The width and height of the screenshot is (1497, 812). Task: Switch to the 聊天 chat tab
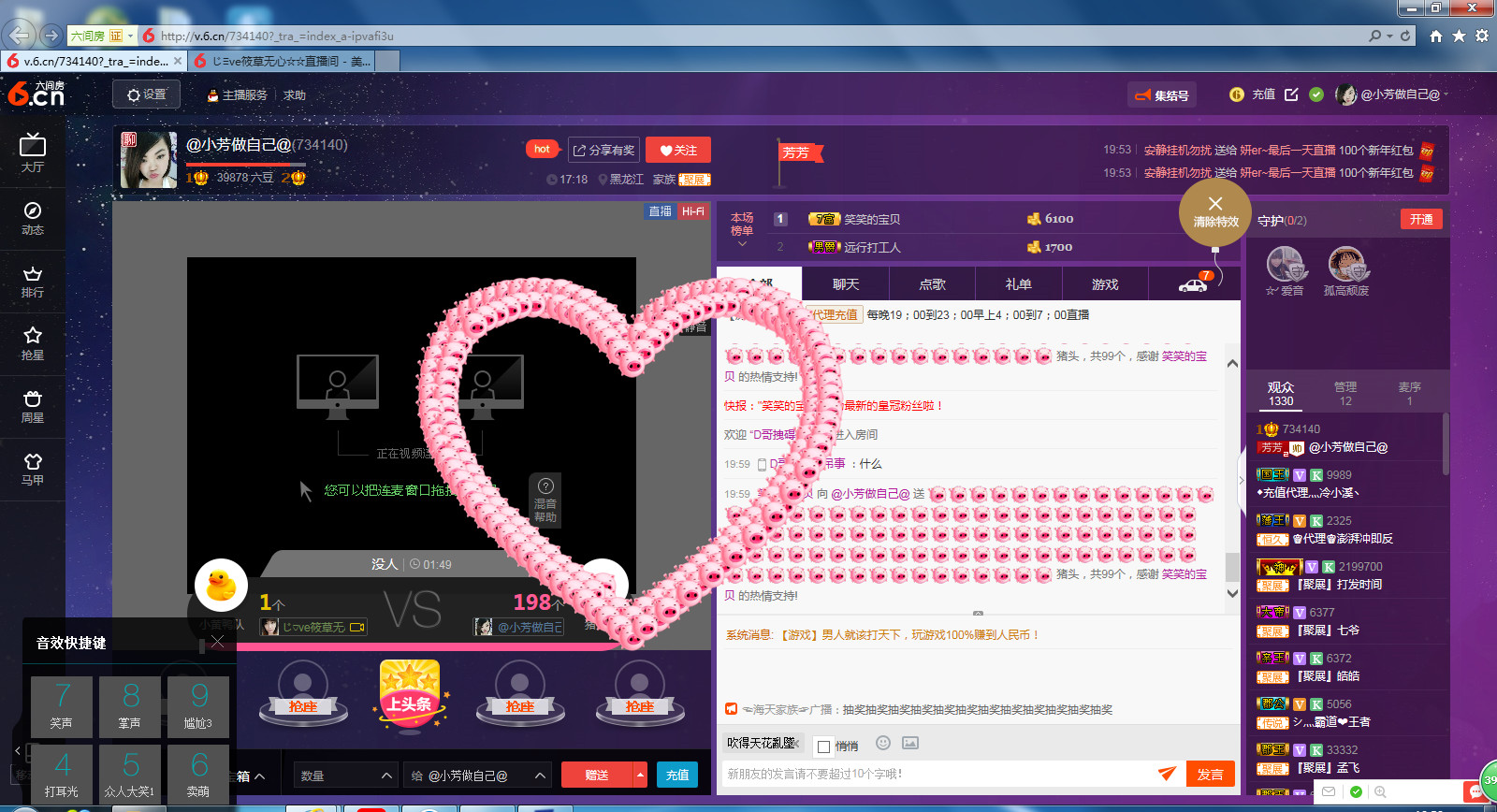(846, 283)
